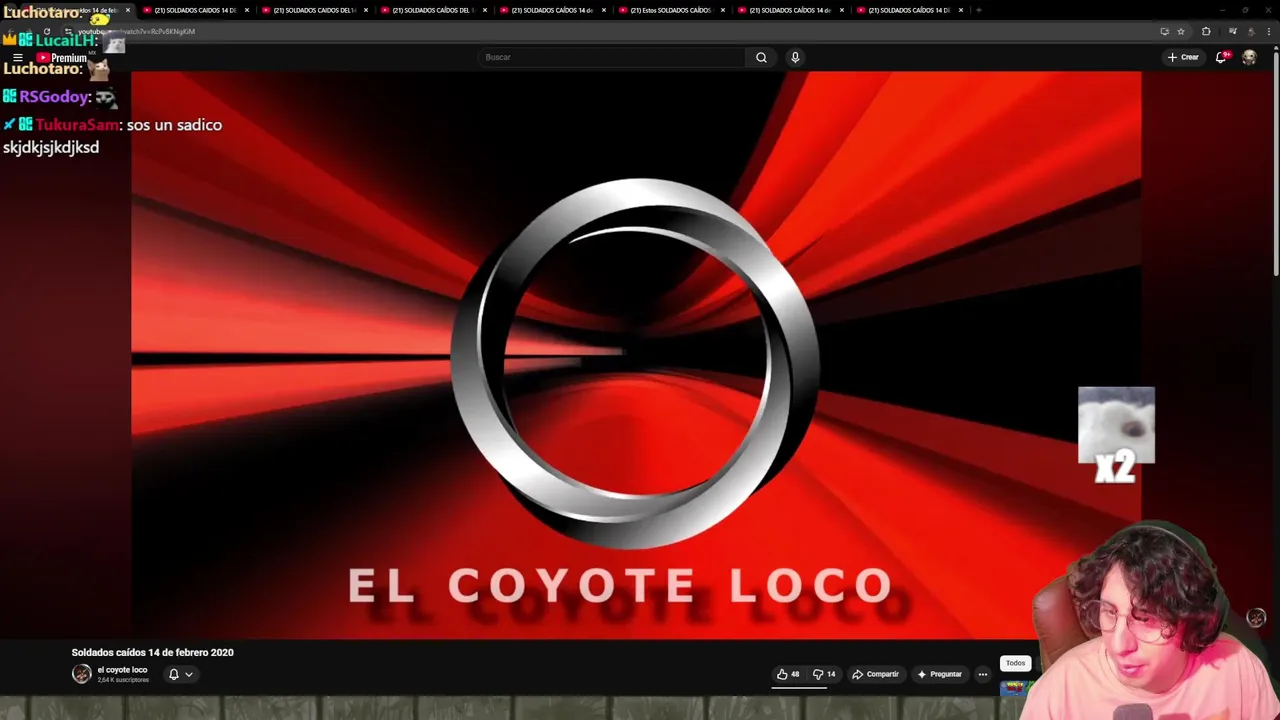Open the browser extensions puzzle icon
Image resolution: width=1280 pixels, height=720 pixels.
point(1206,31)
